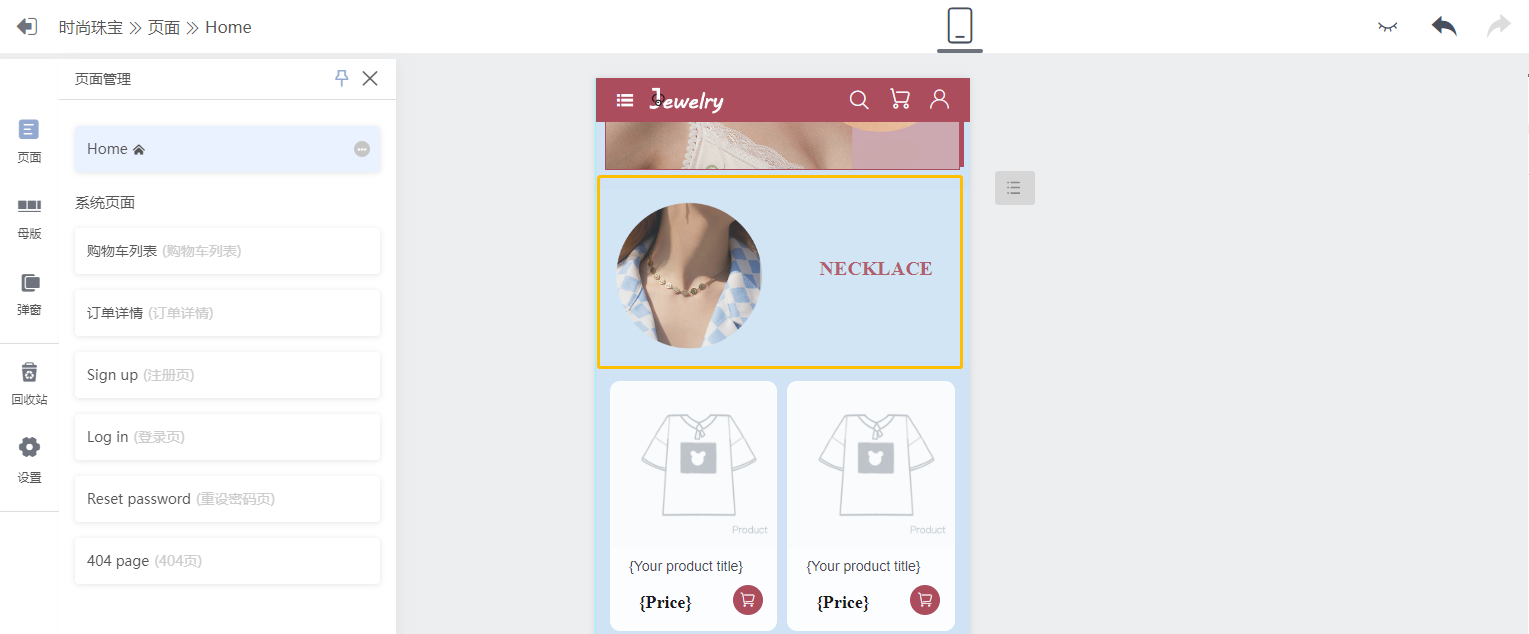Select the Sign up page entry
Viewport: 1529px width, 634px height.
(227, 375)
